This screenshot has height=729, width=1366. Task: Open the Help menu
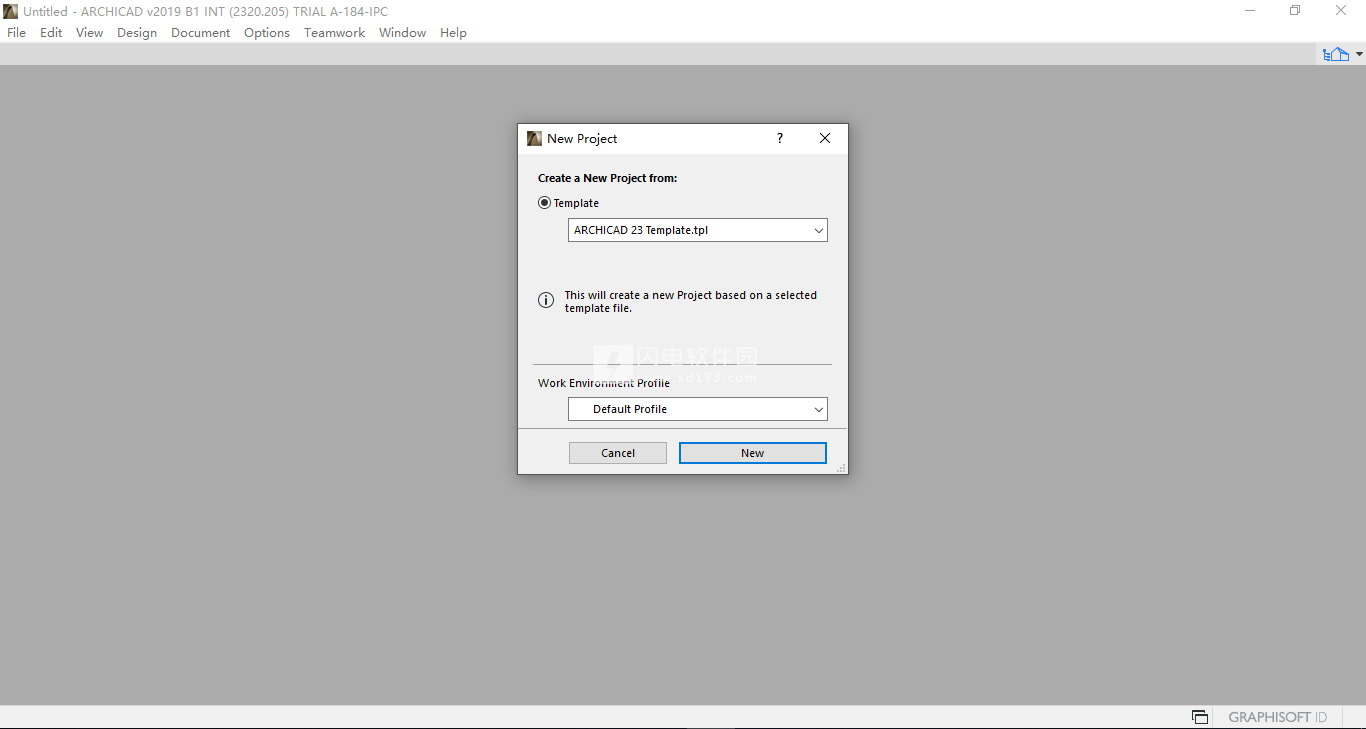click(453, 32)
